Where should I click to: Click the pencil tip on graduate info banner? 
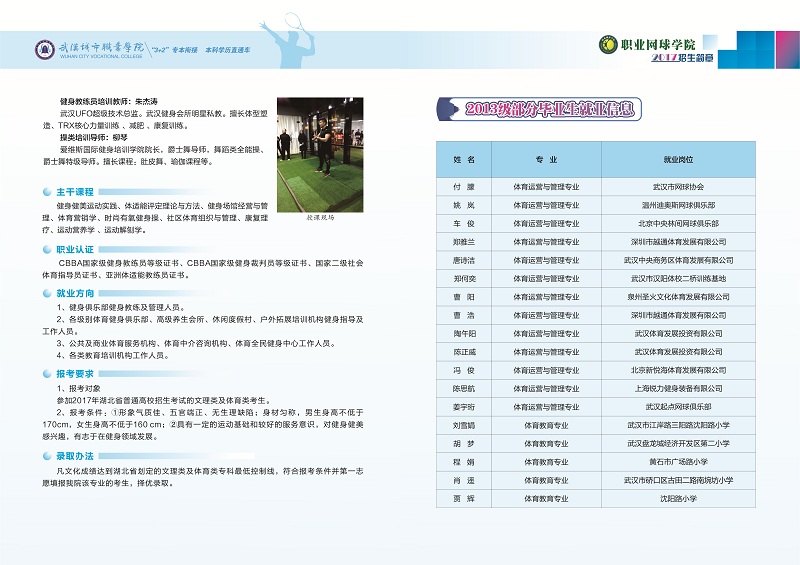coord(444,106)
